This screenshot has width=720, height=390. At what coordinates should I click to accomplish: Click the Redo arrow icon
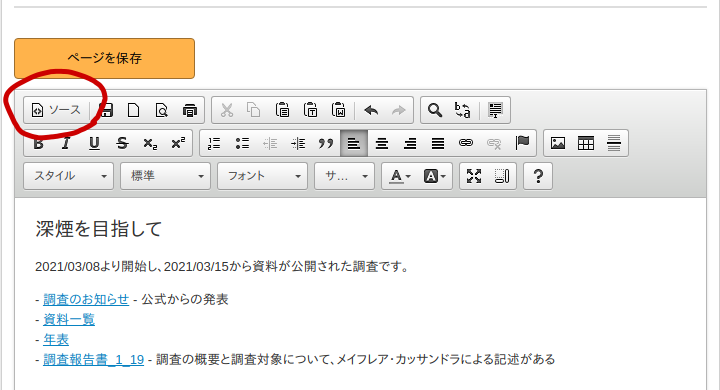399,110
